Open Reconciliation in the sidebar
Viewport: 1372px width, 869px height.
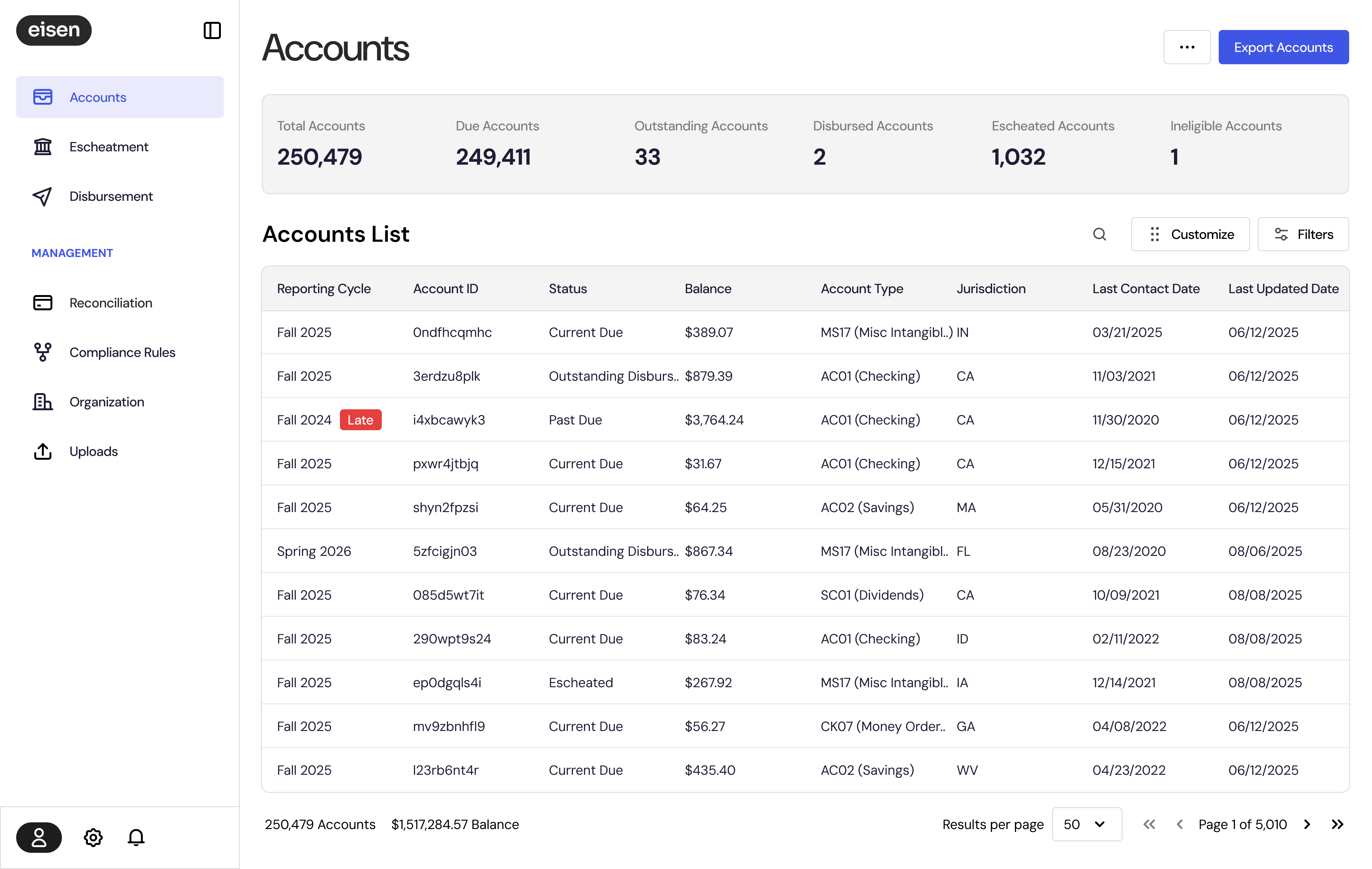(110, 303)
